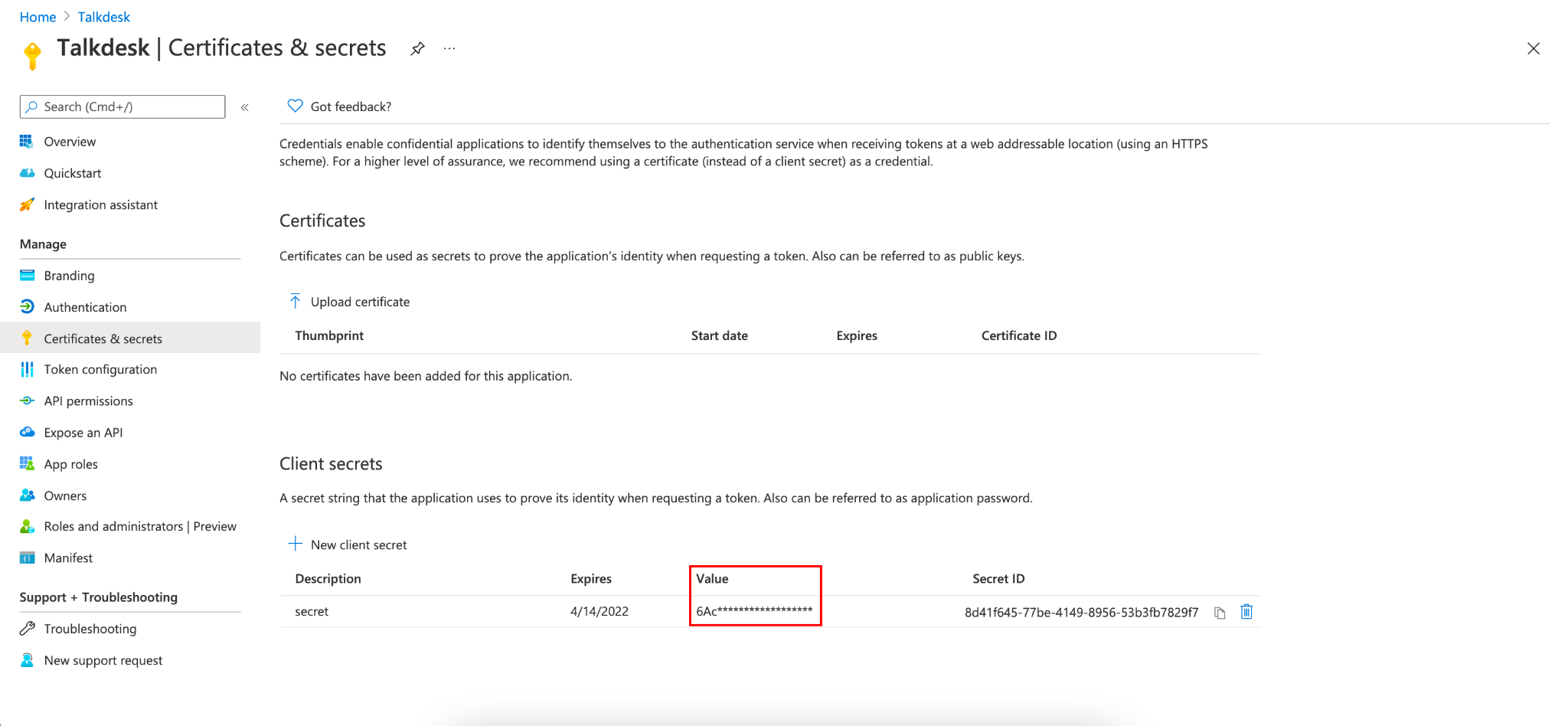The width and height of the screenshot is (1568, 726).
Task: Click the upload arrow icon
Action: click(296, 301)
